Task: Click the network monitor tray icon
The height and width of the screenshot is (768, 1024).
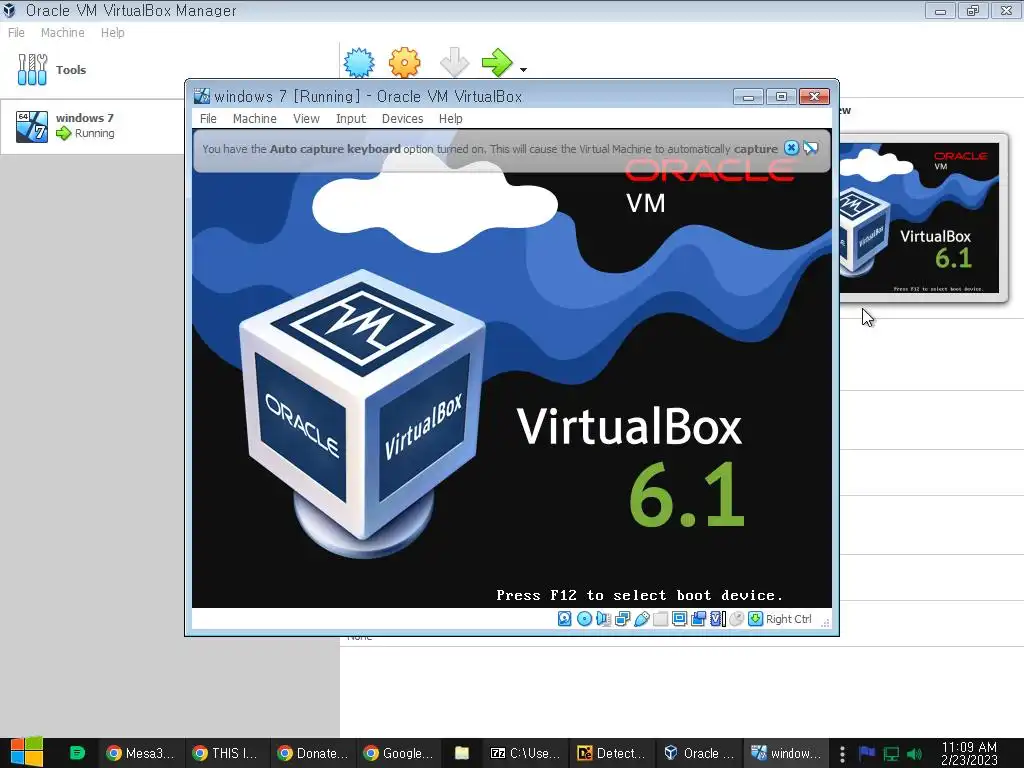Action: [891, 754]
